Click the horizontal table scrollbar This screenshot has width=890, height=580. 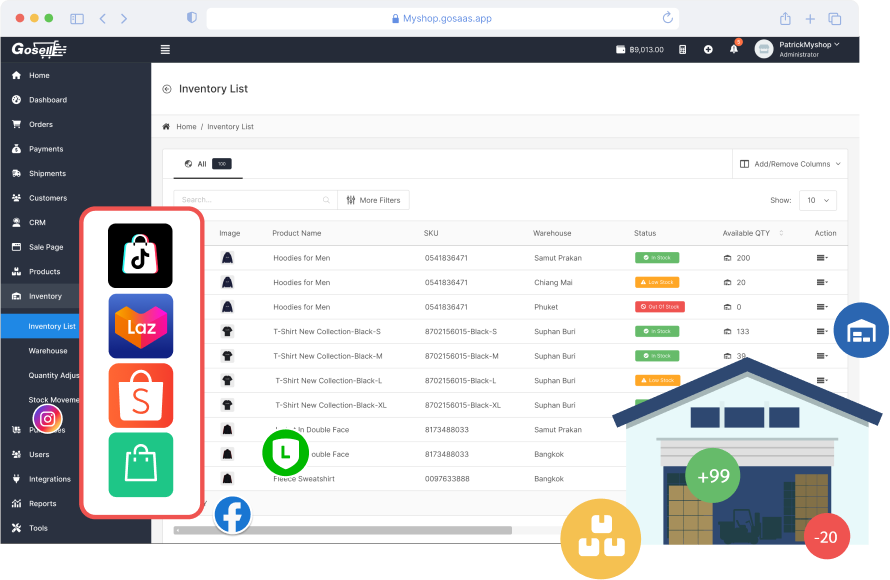(343, 530)
